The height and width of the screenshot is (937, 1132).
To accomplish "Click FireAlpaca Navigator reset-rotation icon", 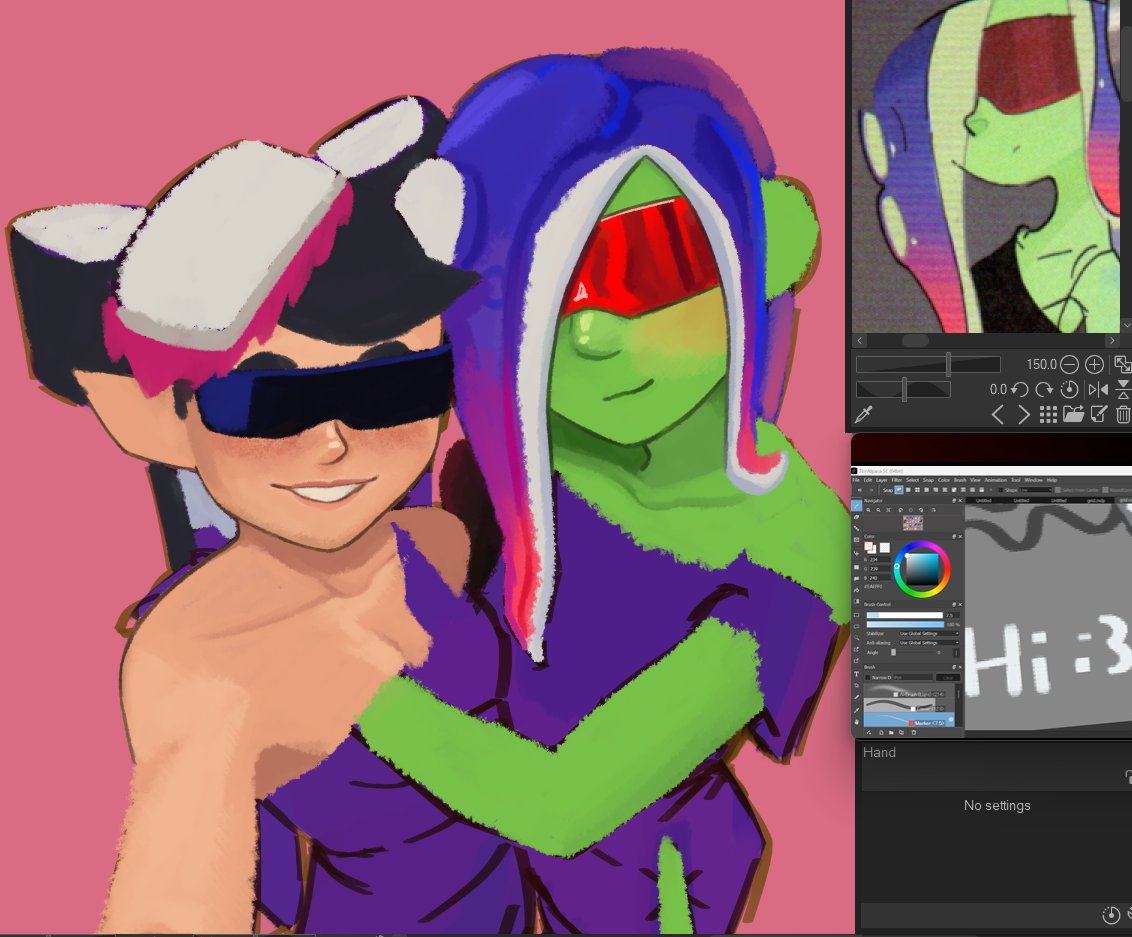I will coord(911,510).
